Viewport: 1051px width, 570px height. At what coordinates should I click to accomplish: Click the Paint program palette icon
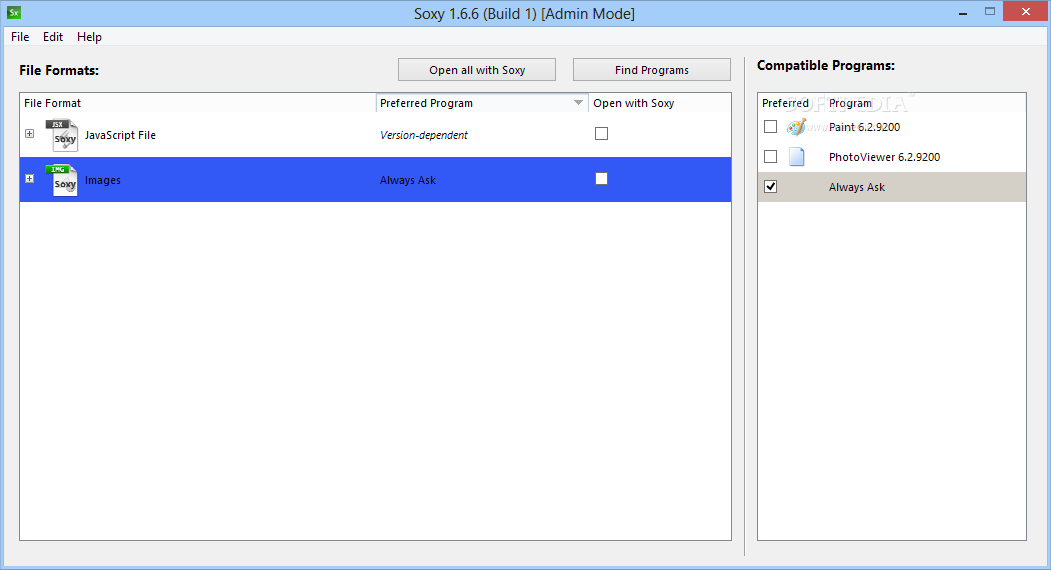point(796,127)
